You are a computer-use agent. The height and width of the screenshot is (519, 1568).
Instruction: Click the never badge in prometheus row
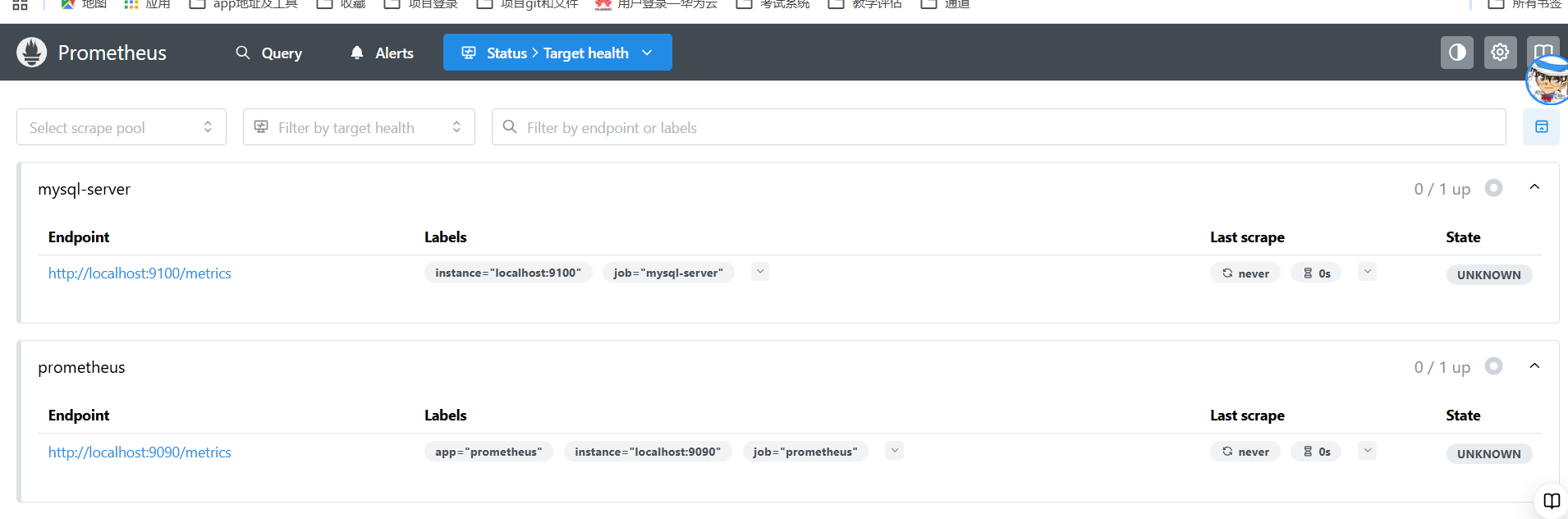[x=1245, y=452]
